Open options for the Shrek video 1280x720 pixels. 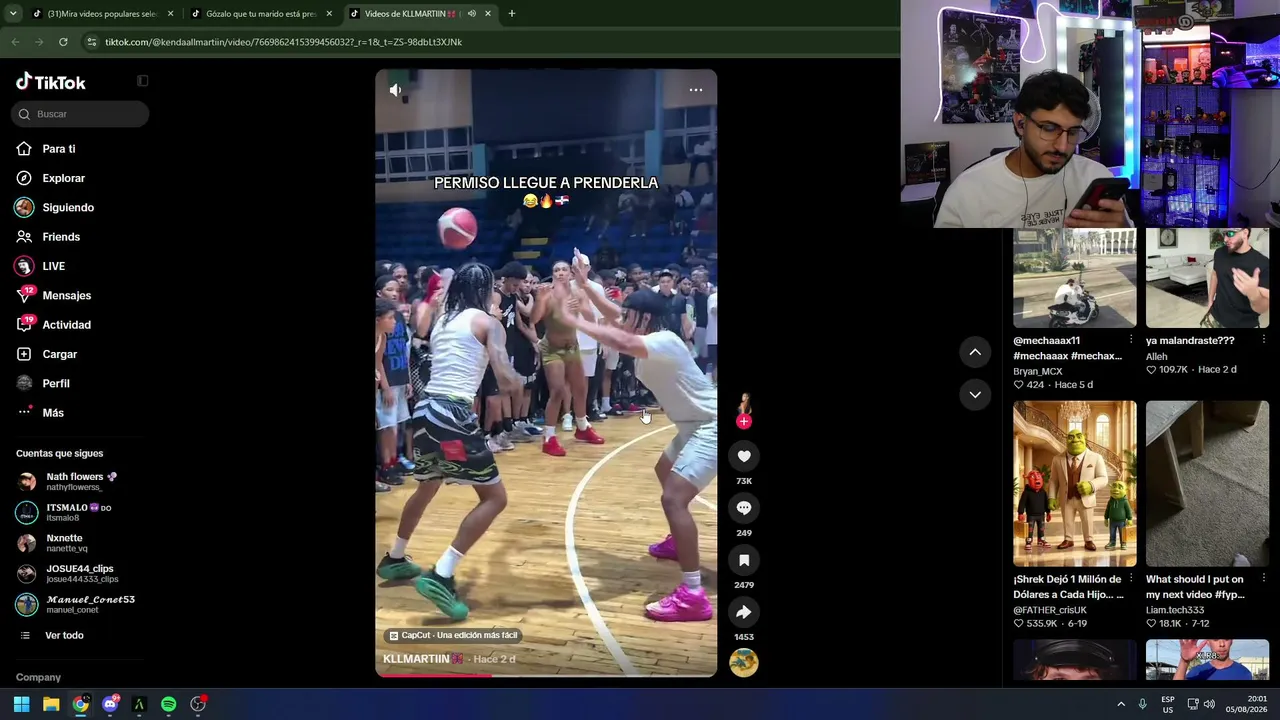1131,579
